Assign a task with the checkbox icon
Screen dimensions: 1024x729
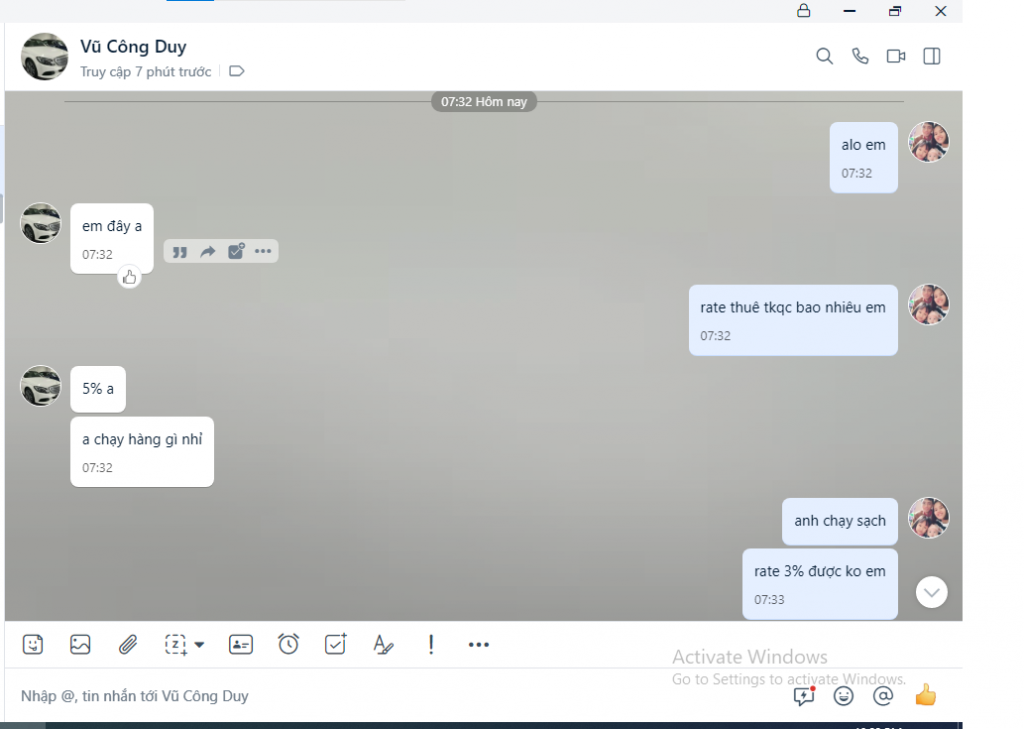(336, 645)
